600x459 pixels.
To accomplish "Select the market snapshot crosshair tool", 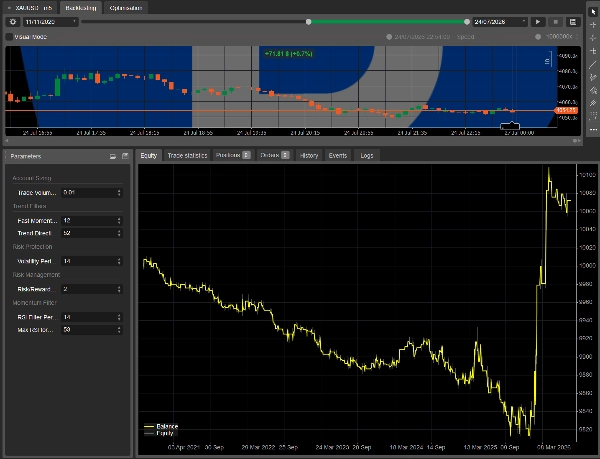I will pos(593,38).
